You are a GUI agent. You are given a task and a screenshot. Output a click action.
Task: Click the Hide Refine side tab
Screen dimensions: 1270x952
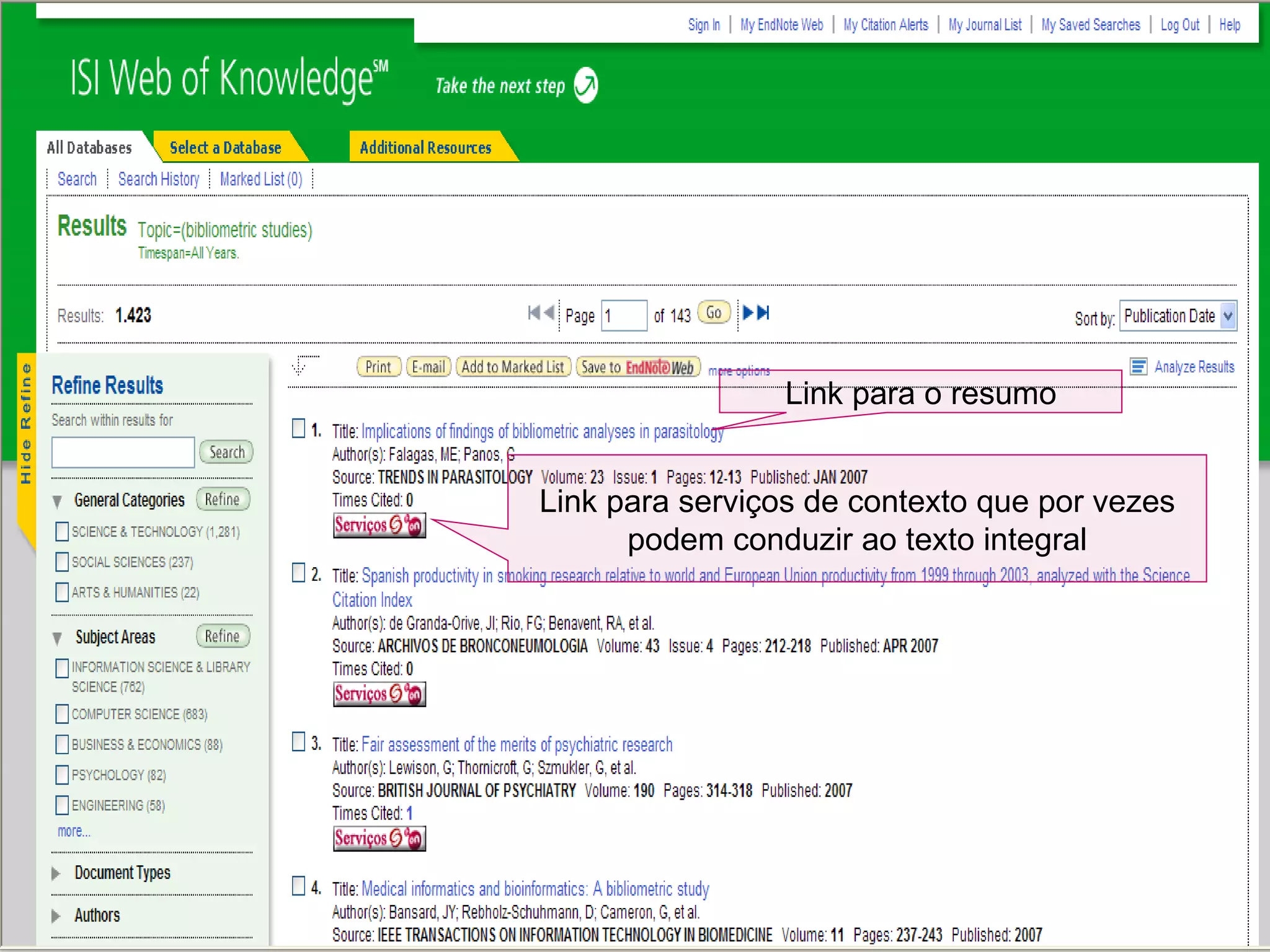click(x=26, y=425)
